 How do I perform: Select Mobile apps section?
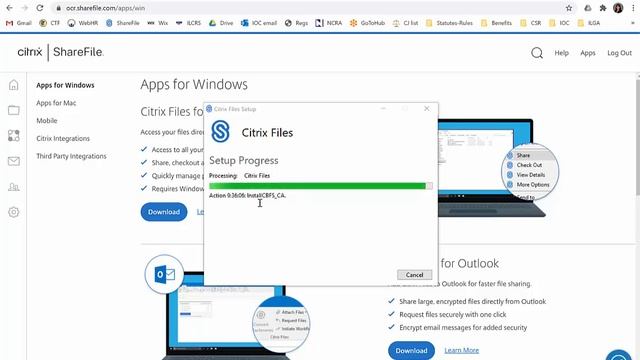(47, 120)
